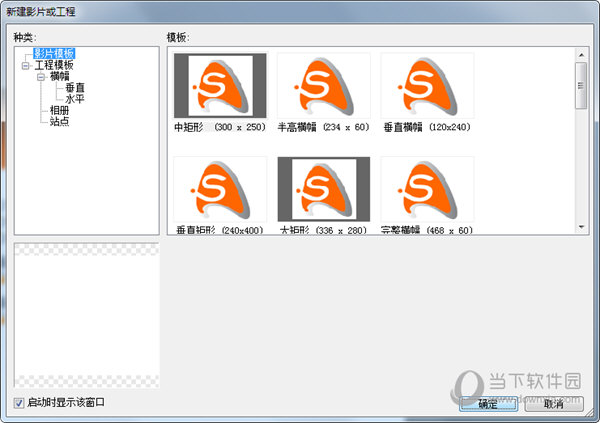Viewport: 600px width, 423px height.
Task: Collapse the 横幅 tree branch
Action: [40, 76]
